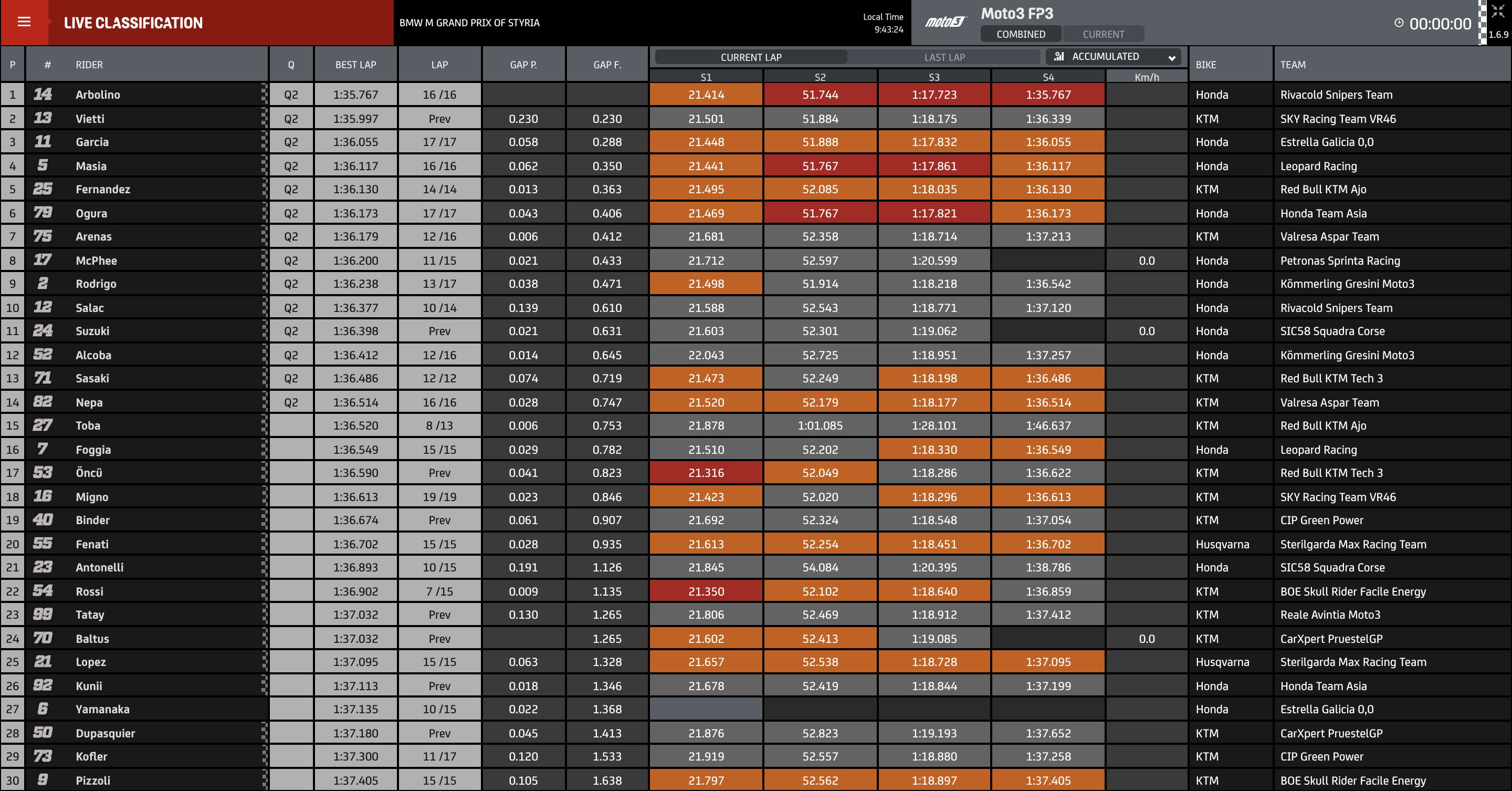Click the session clock icon
The width and height of the screenshot is (1512, 791).
point(1399,23)
